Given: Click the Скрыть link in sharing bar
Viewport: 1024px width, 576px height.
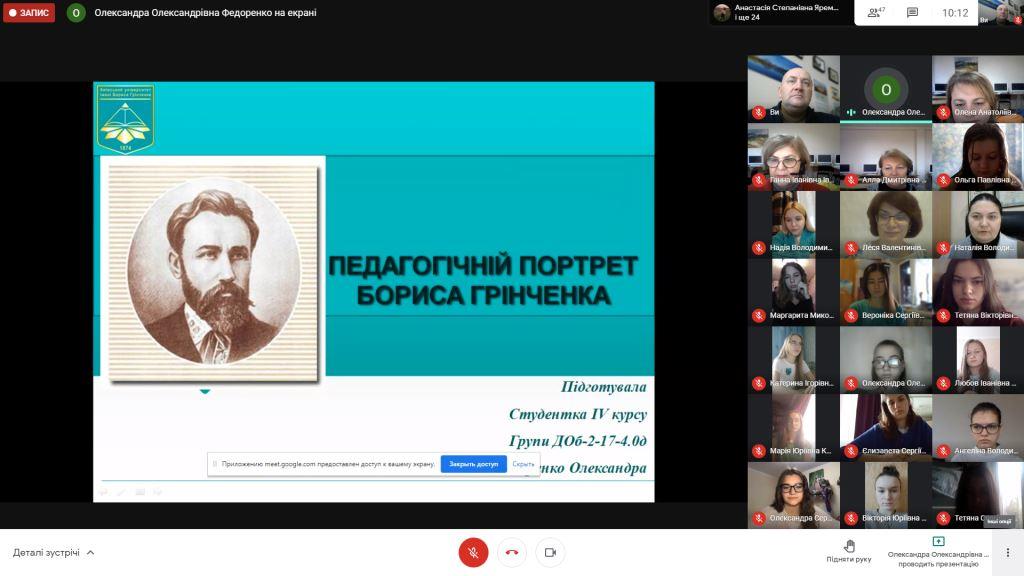Looking at the screenshot, I should (x=523, y=464).
